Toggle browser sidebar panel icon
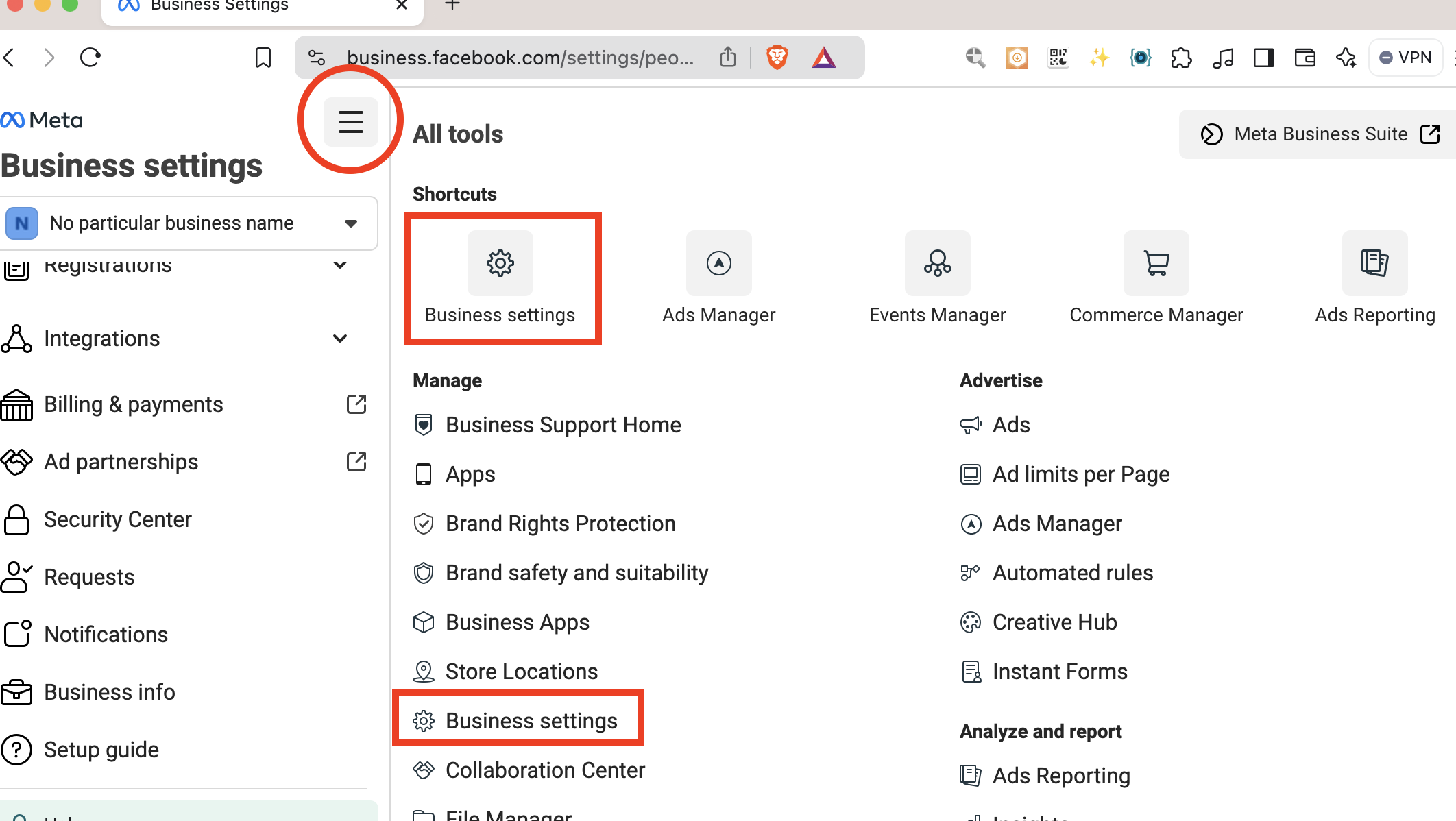The width and height of the screenshot is (1456, 821). (x=1263, y=58)
